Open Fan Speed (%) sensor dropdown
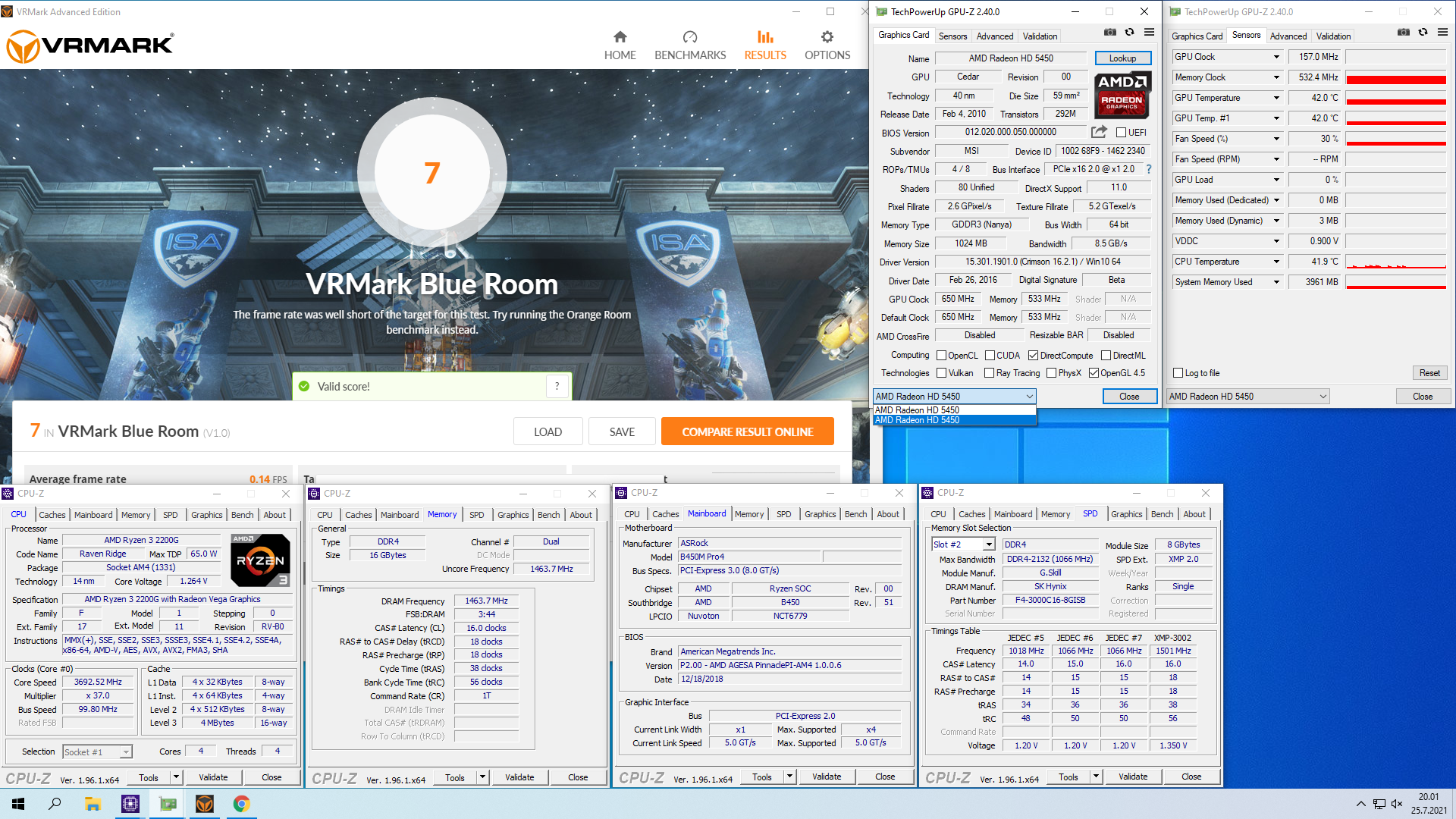 1276,139
